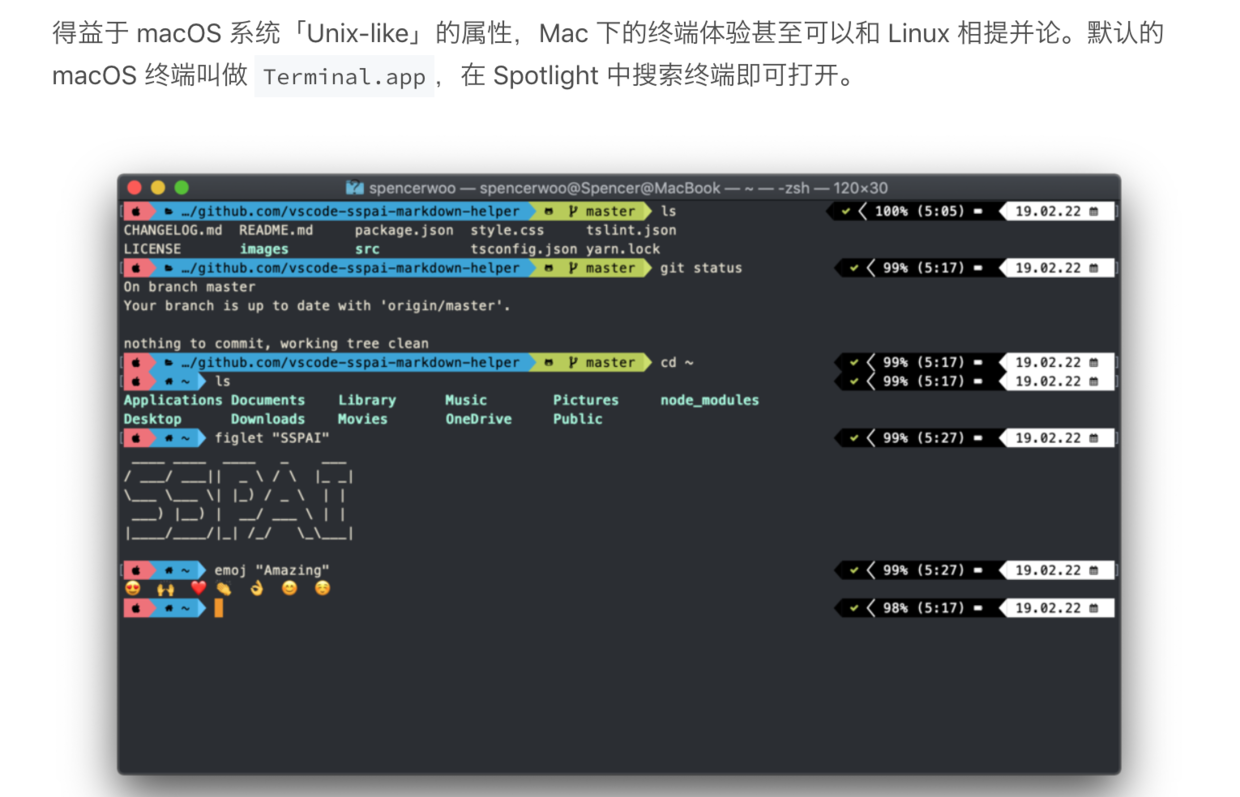Click the Public directory name
This screenshot has height=797, width=1240.
click(578, 419)
